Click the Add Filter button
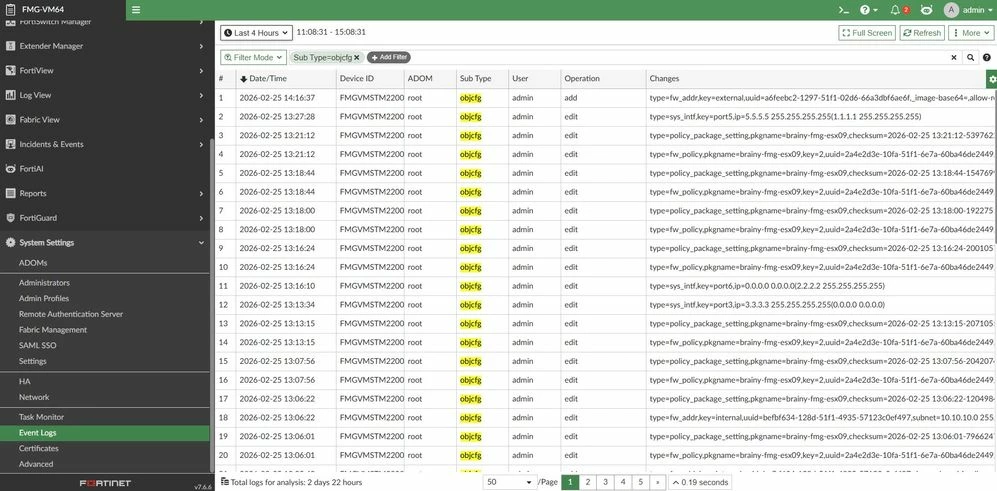The width and height of the screenshot is (997, 491). 389,57
